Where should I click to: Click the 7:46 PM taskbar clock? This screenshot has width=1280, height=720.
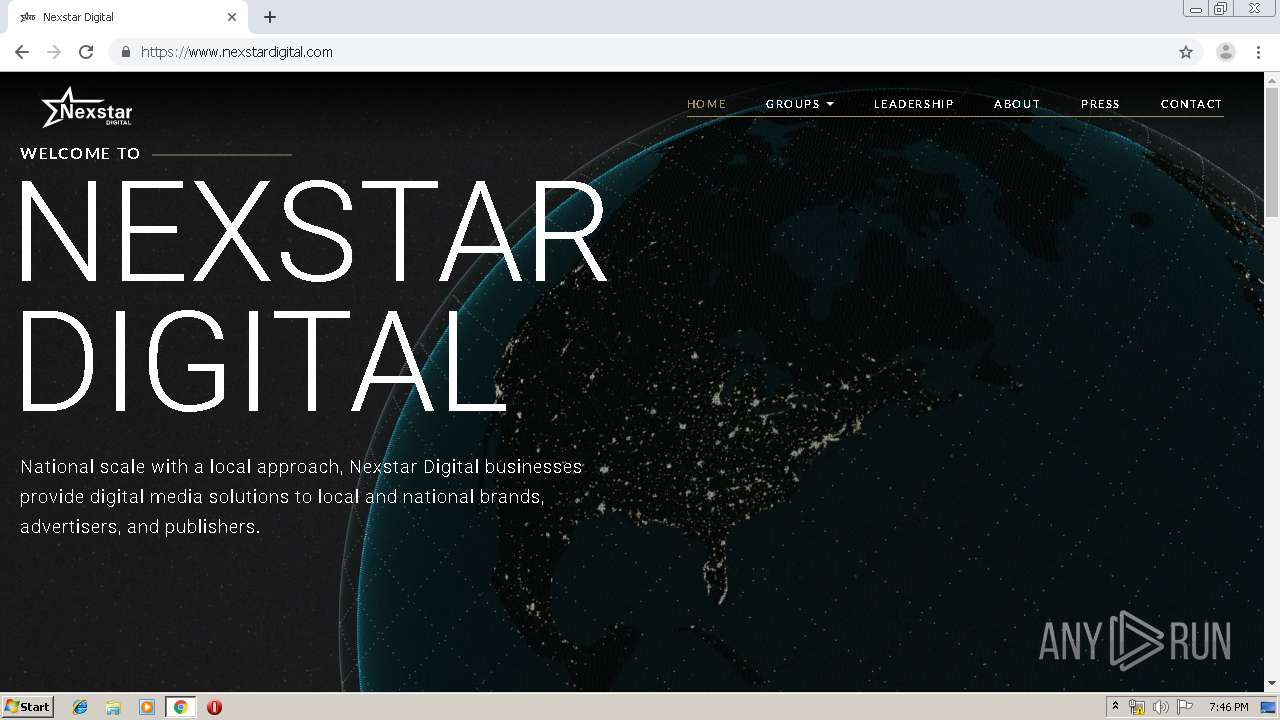pyautogui.click(x=1228, y=707)
